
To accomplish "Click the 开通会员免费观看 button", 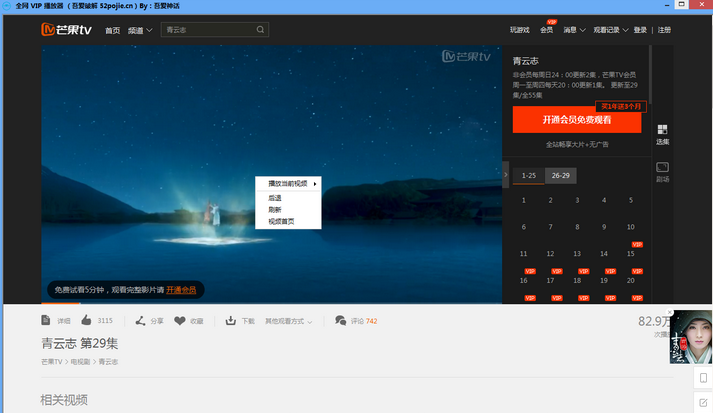I will coord(577,120).
